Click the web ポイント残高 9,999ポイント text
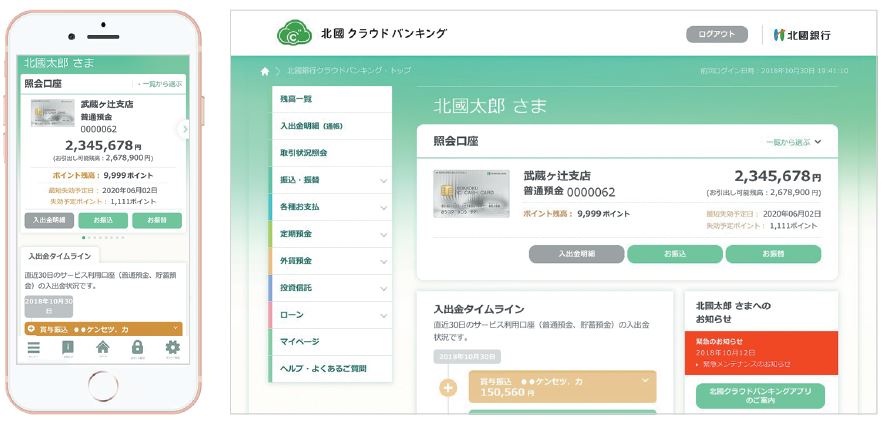 (x=577, y=214)
